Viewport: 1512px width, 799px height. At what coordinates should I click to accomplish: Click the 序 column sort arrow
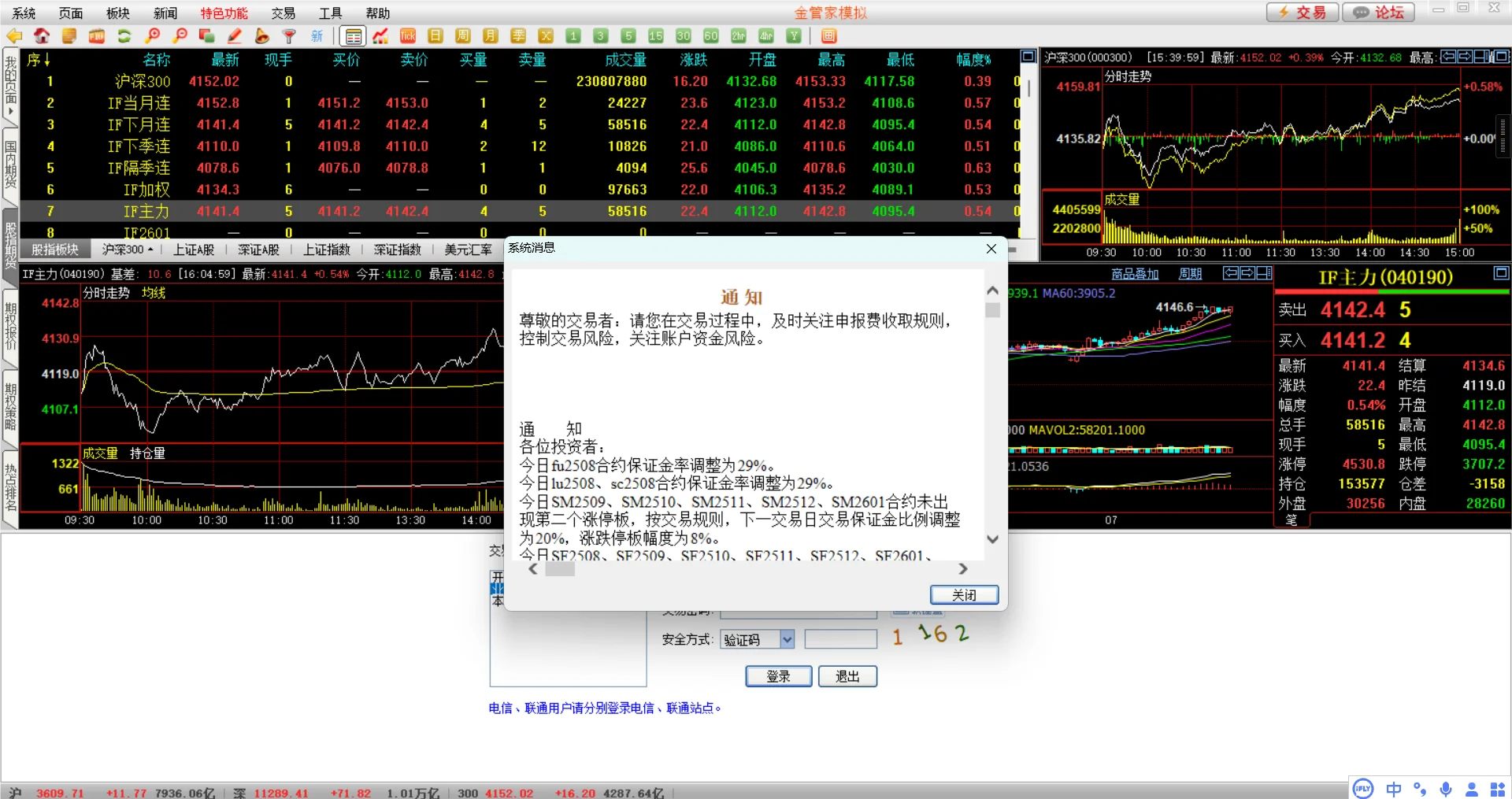click(47, 60)
